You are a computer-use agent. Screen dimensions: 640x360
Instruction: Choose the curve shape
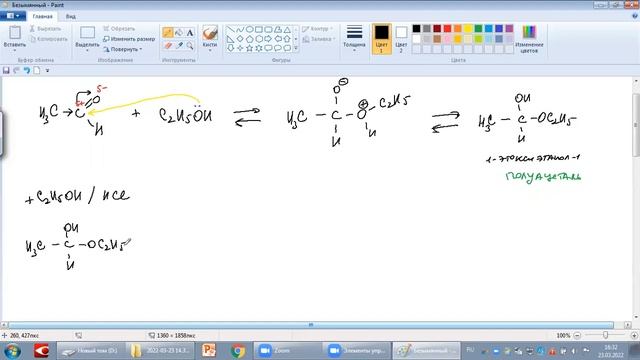point(240,29)
